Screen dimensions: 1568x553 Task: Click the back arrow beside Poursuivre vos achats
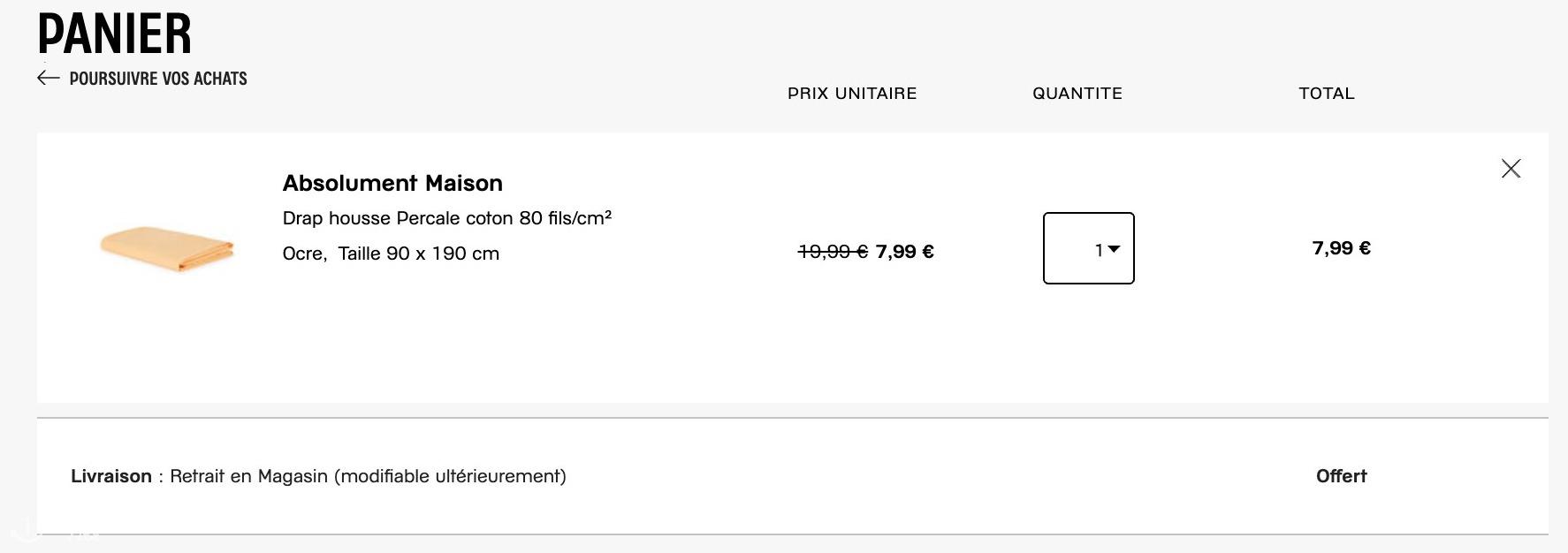[x=49, y=79]
